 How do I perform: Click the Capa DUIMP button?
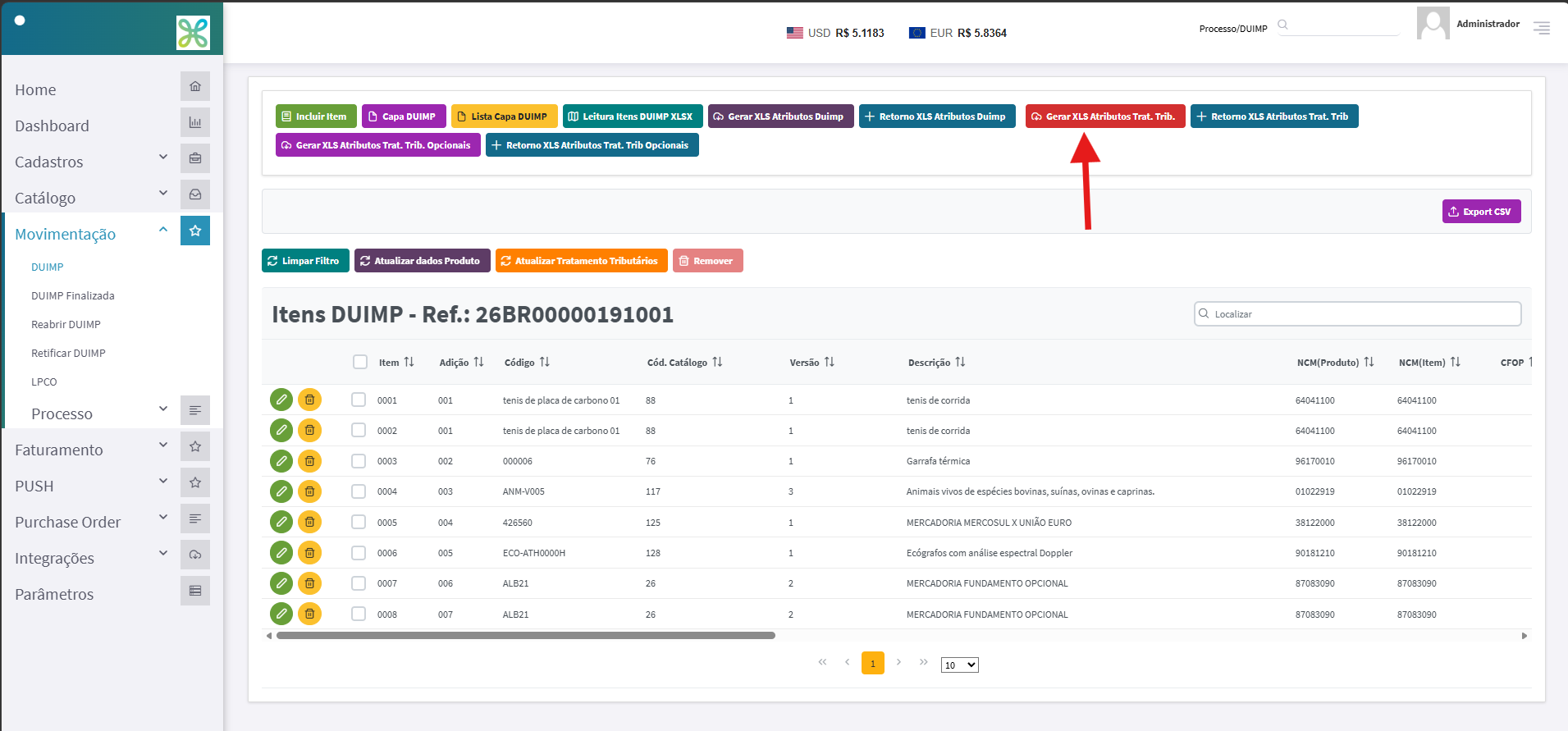tap(404, 117)
